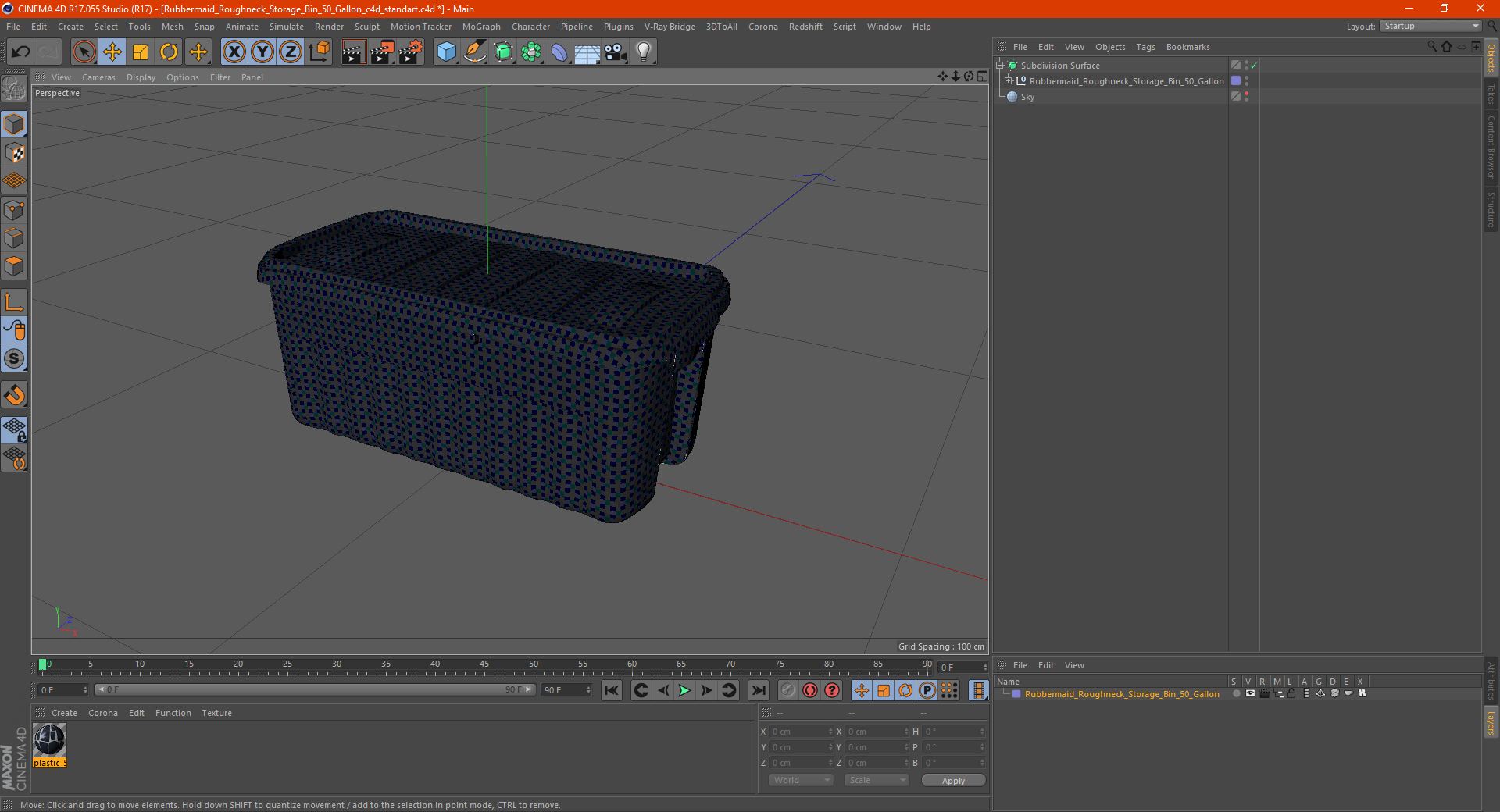Activate the Rotate tool
This screenshot has width=1500, height=812.
pyautogui.click(x=169, y=52)
